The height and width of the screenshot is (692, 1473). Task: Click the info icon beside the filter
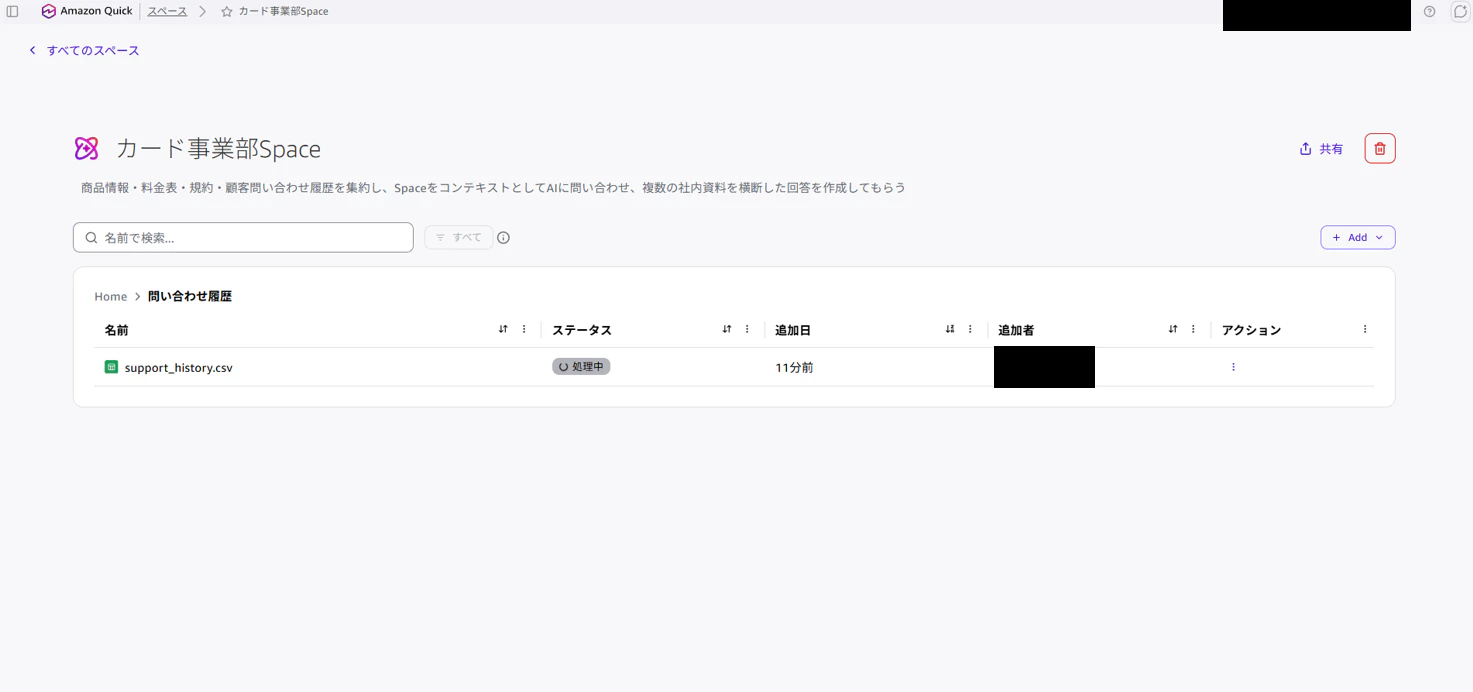pos(504,238)
